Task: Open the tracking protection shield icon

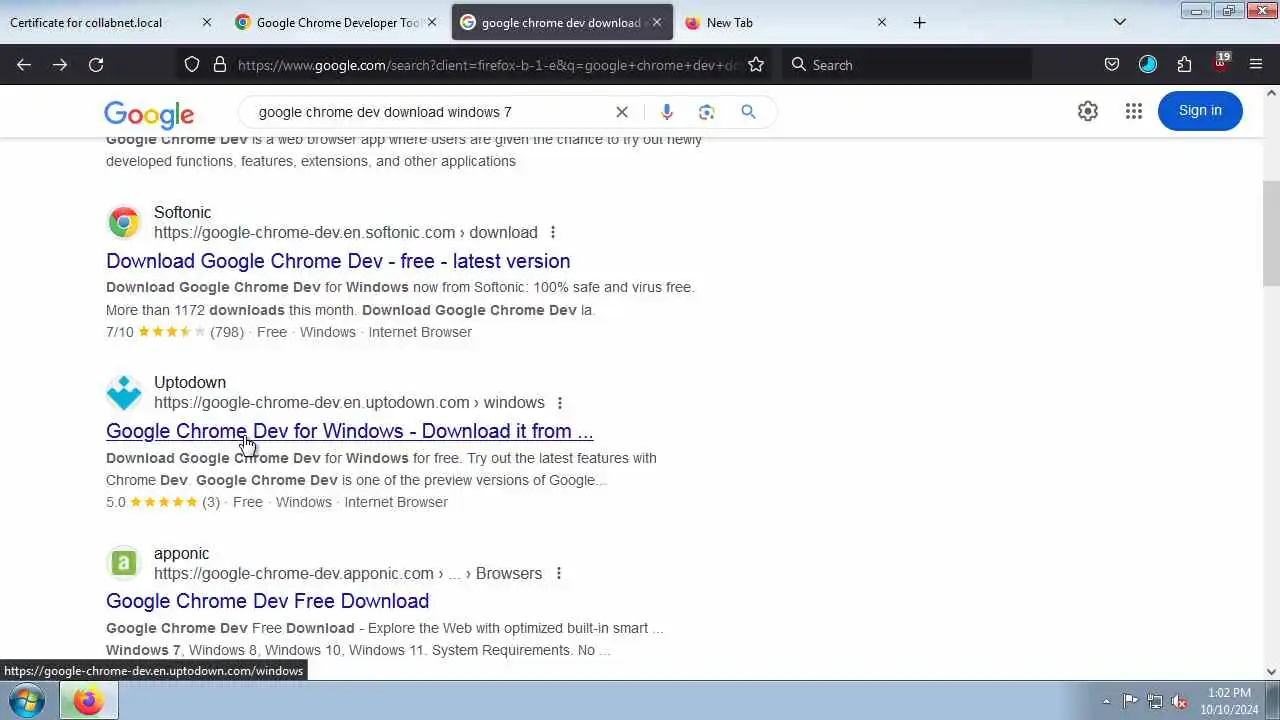Action: click(192, 65)
